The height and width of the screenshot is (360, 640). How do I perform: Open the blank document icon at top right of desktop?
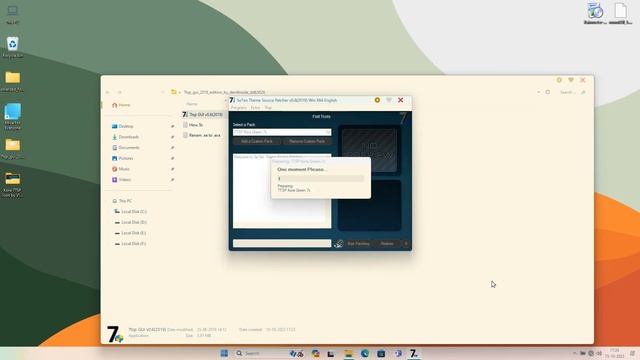pyautogui.click(x=621, y=13)
